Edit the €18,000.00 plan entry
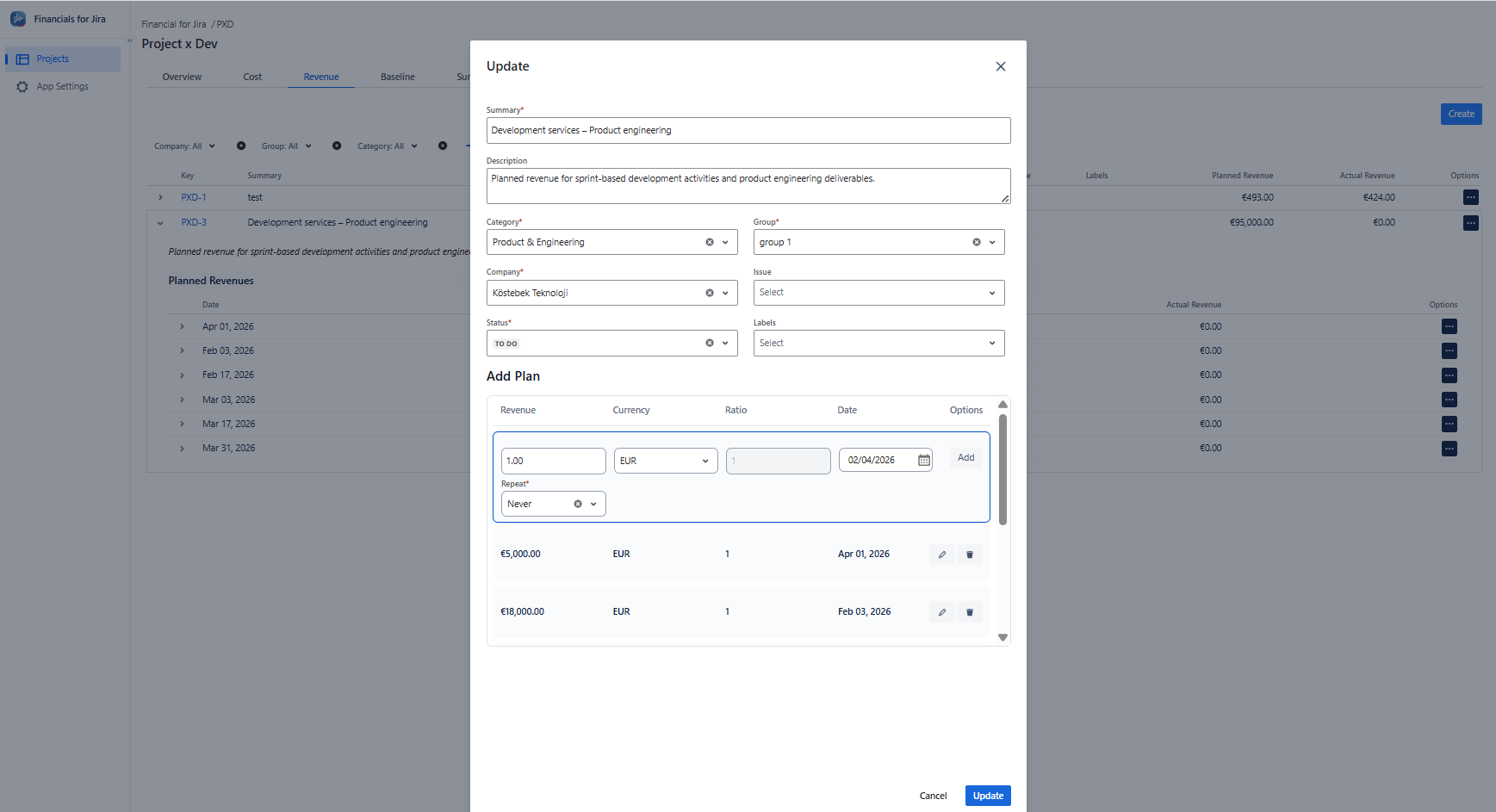Screen dimensions: 1496x812 click(x=942, y=612)
